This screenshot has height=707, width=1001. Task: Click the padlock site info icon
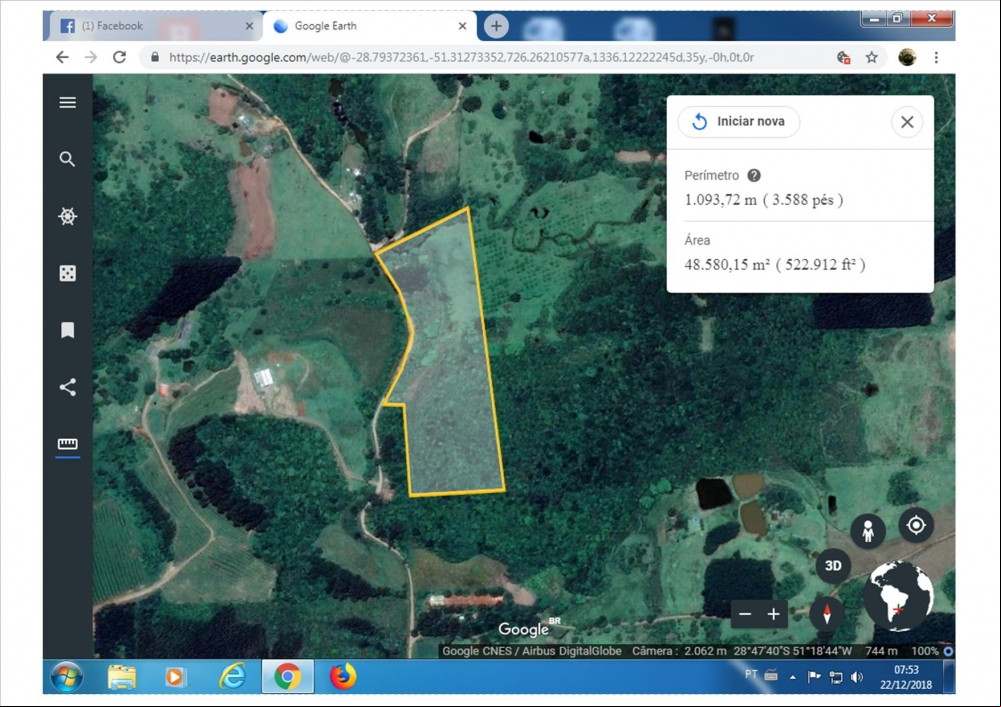coord(154,57)
